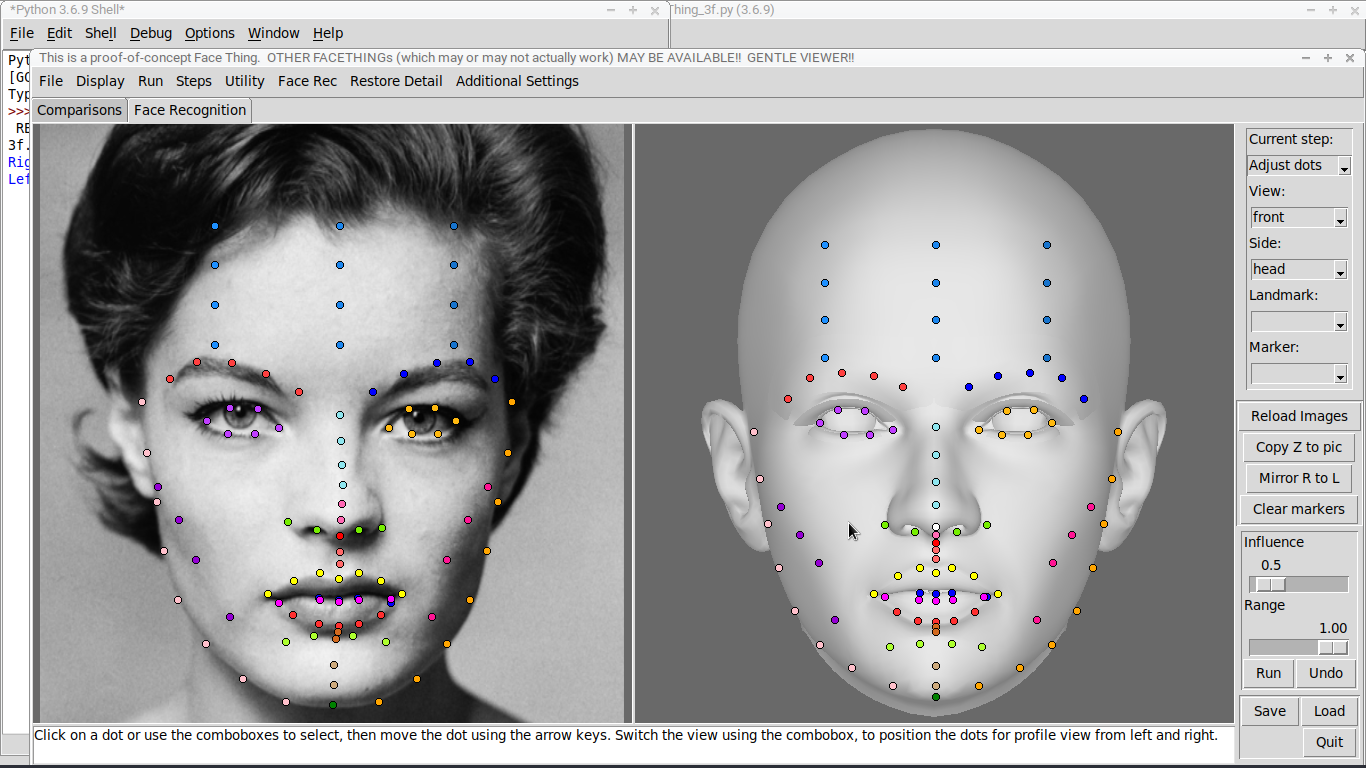Open the Additional Settings menu
This screenshot has width=1366, height=768.
point(517,81)
